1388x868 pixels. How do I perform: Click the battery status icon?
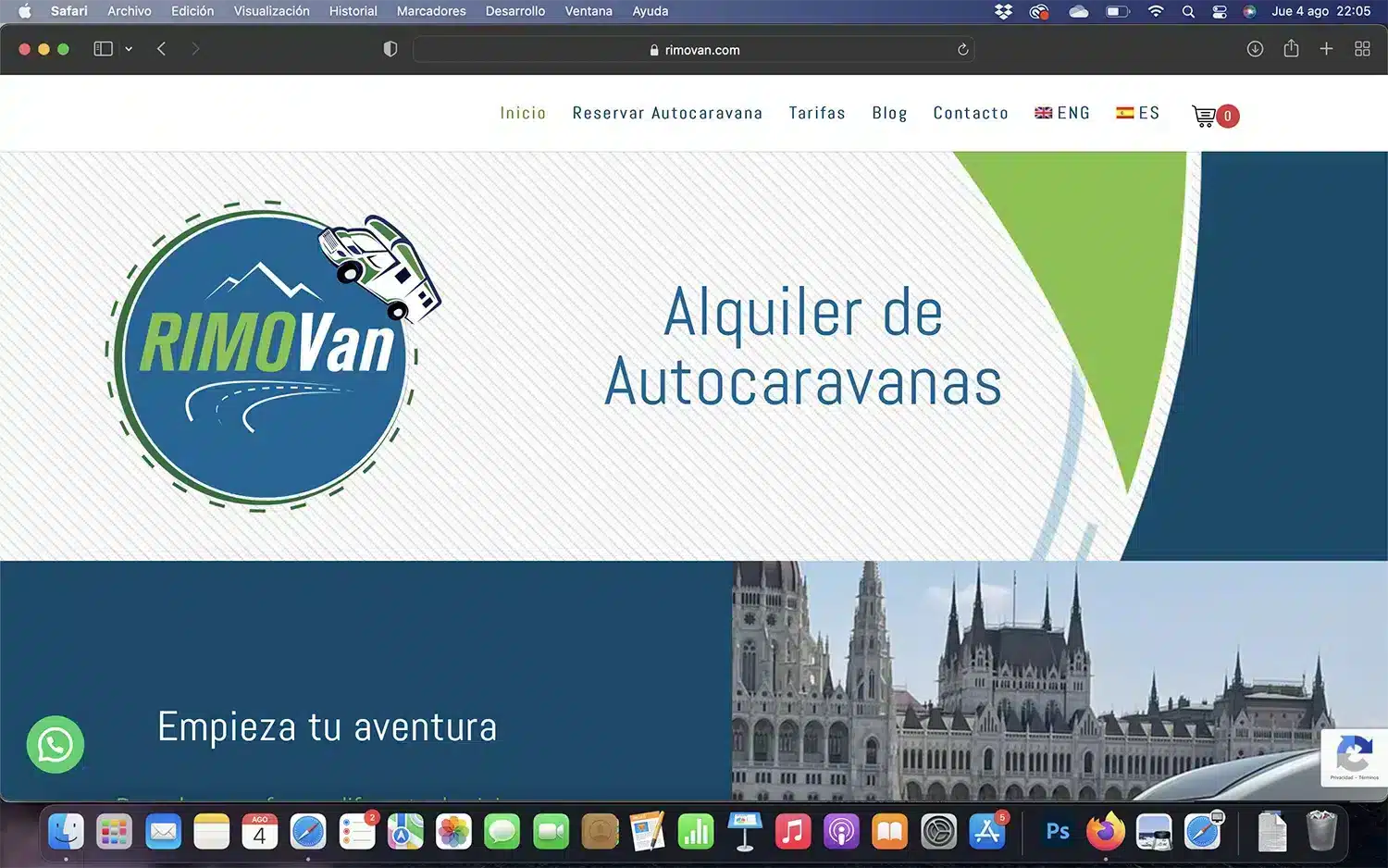coord(1118,11)
